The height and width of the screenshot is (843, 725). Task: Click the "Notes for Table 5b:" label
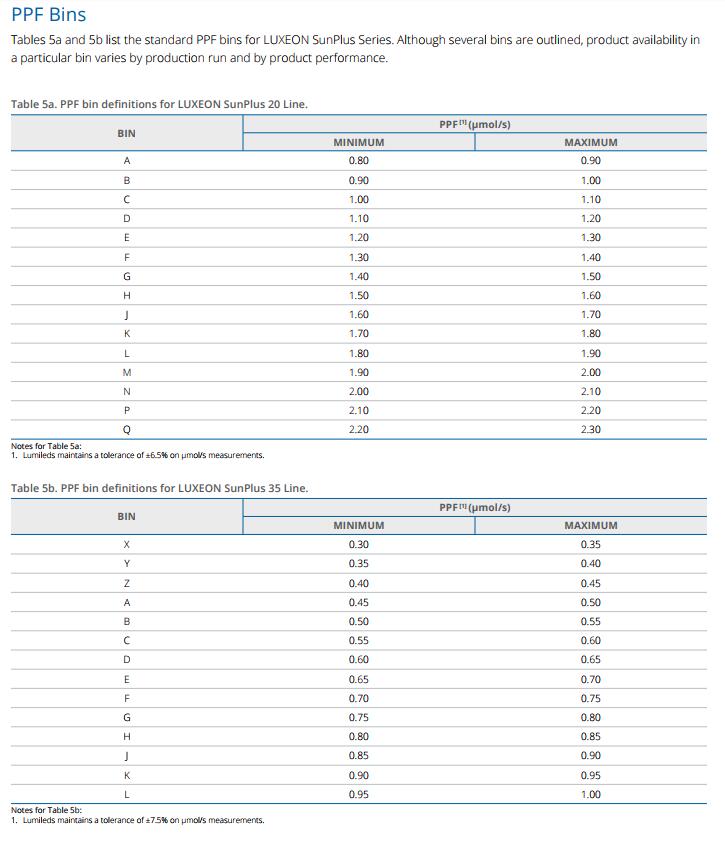[x=46, y=810]
